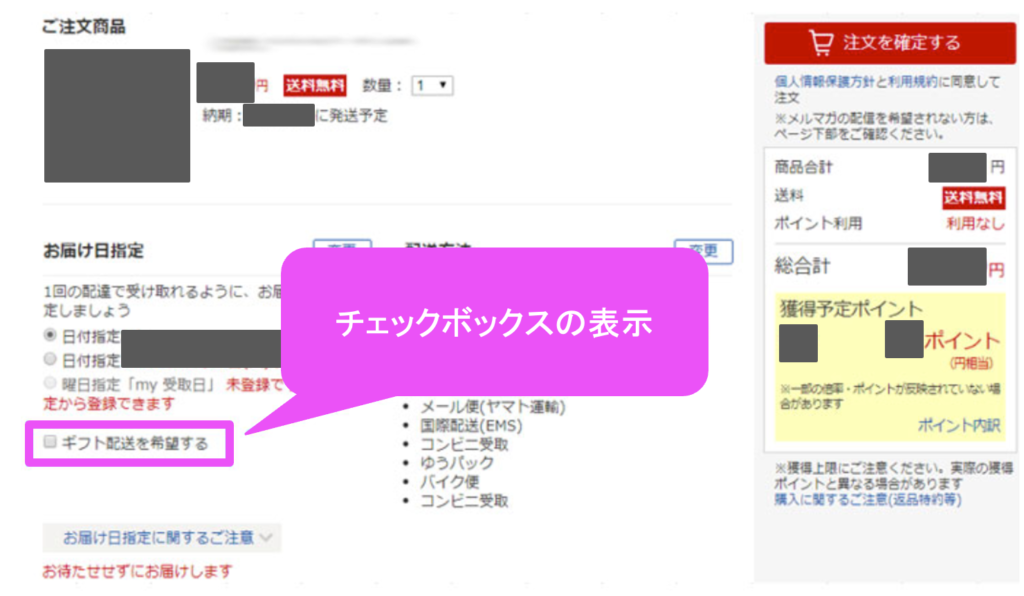This screenshot has height=596, width=1024.
Task: Click the お待たせせずにお届けします text
Action: (x=137, y=571)
